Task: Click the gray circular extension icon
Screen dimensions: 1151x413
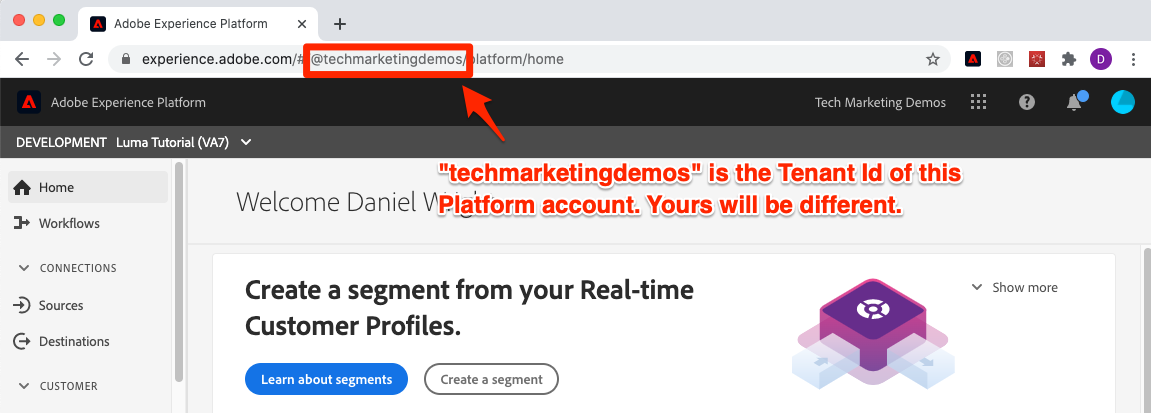Action: 1005,59
